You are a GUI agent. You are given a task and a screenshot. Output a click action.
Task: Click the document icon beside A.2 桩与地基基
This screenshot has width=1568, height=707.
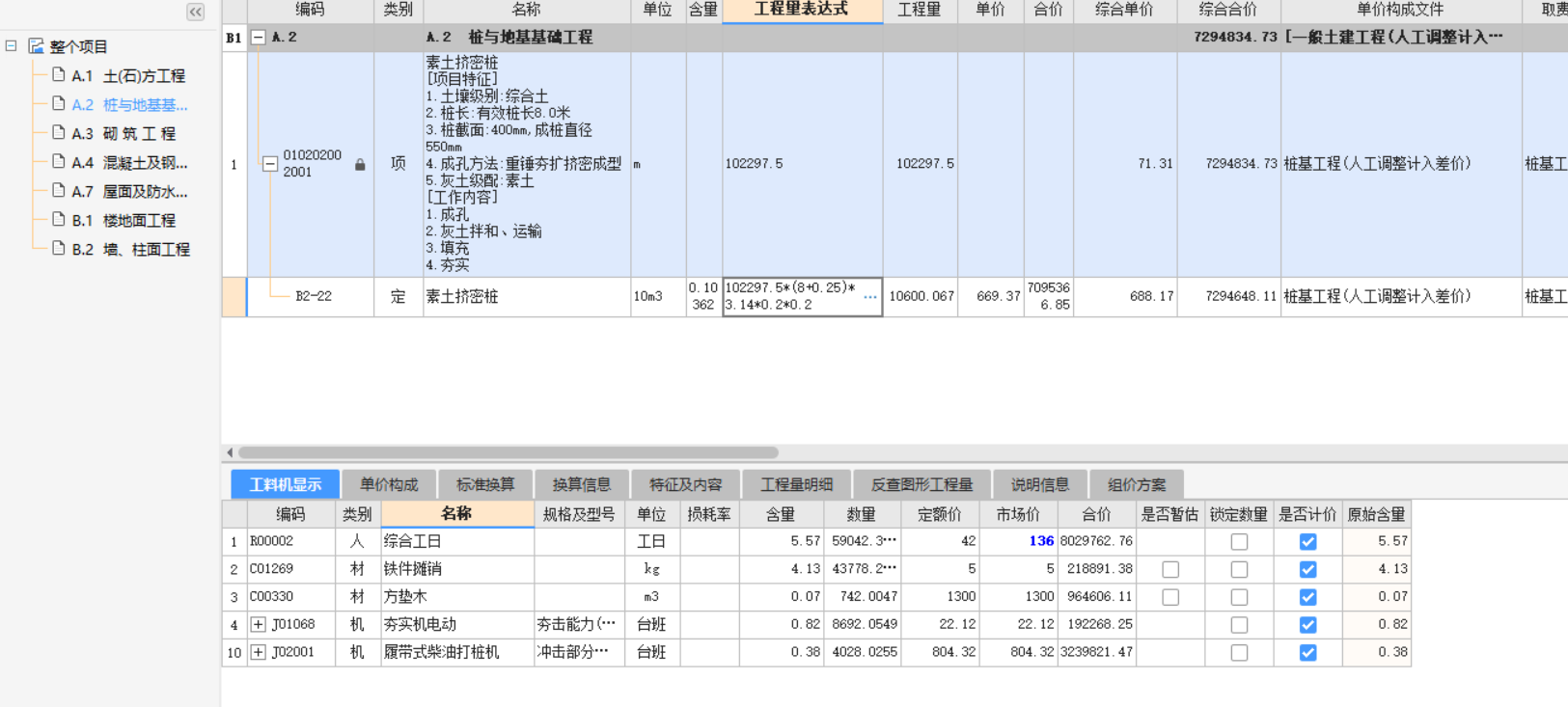click(59, 103)
